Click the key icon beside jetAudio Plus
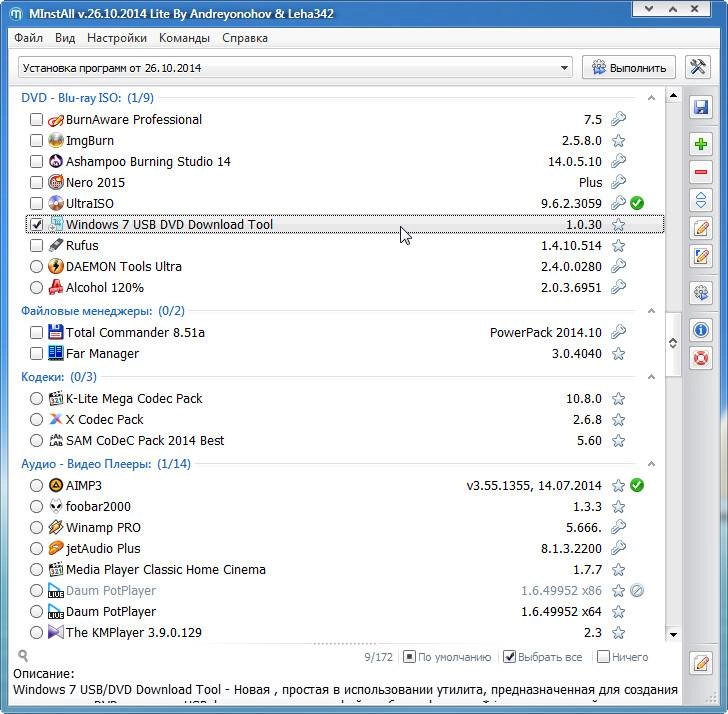728x714 pixels. coord(618,548)
